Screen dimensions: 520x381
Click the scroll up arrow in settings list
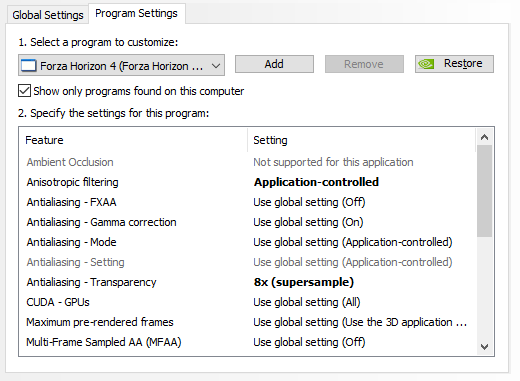pos(484,137)
